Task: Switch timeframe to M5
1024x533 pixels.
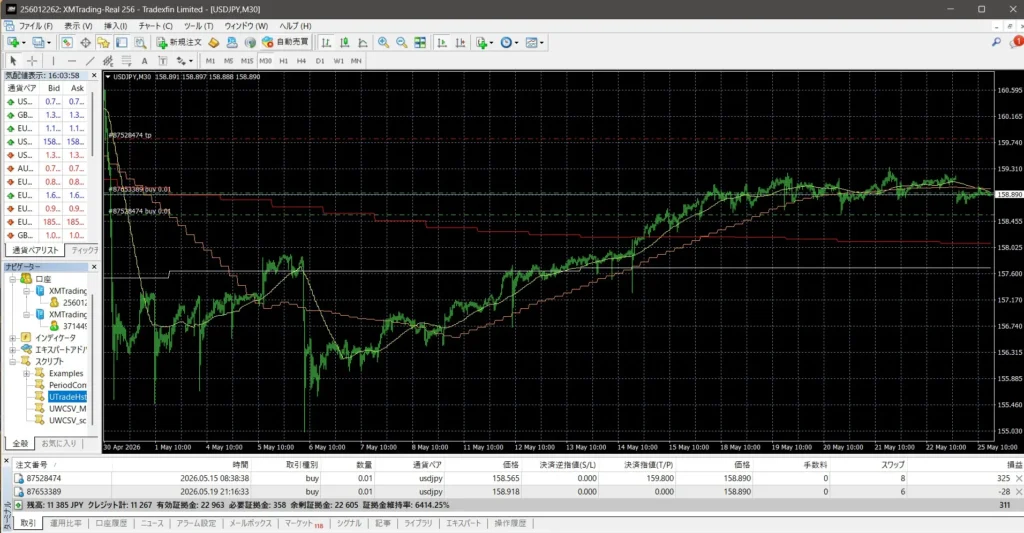Action: [x=229, y=61]
